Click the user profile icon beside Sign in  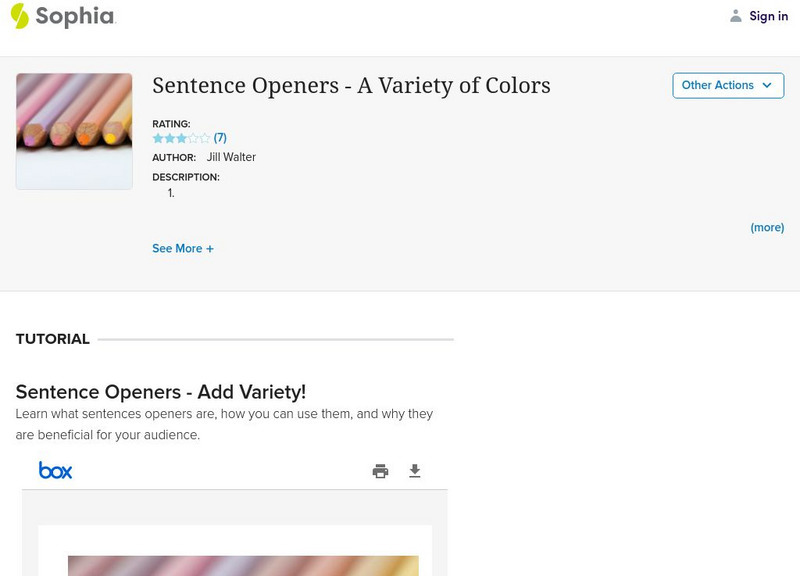[x=736, y=16]
